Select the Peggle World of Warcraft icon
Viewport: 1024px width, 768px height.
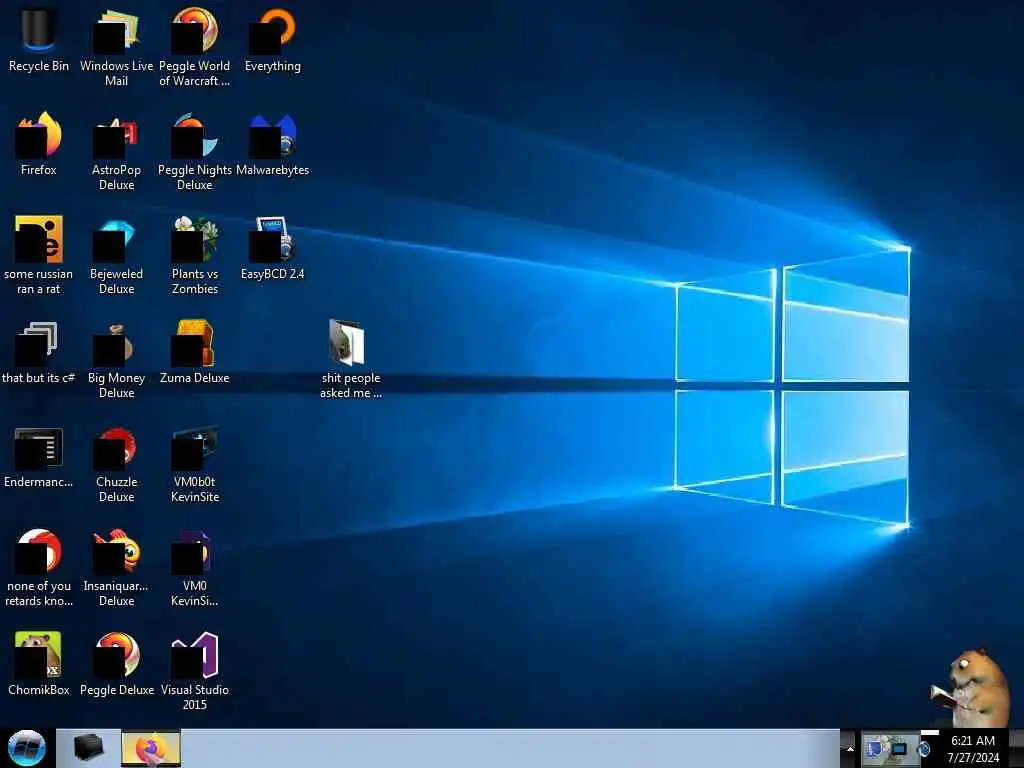point(195,46)
